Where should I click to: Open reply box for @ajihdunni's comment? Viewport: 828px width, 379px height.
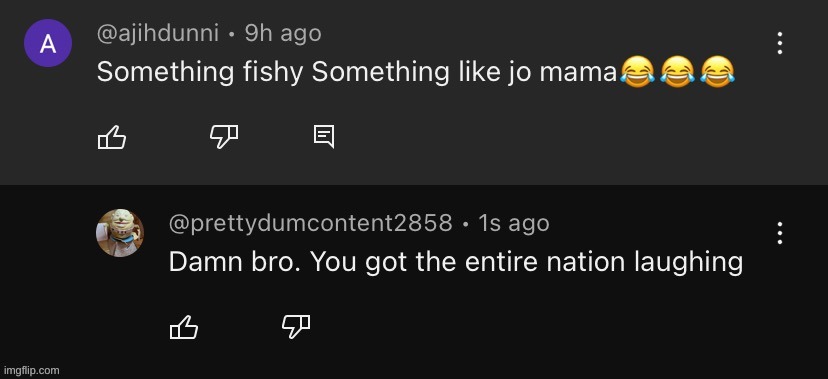point(324,137)
